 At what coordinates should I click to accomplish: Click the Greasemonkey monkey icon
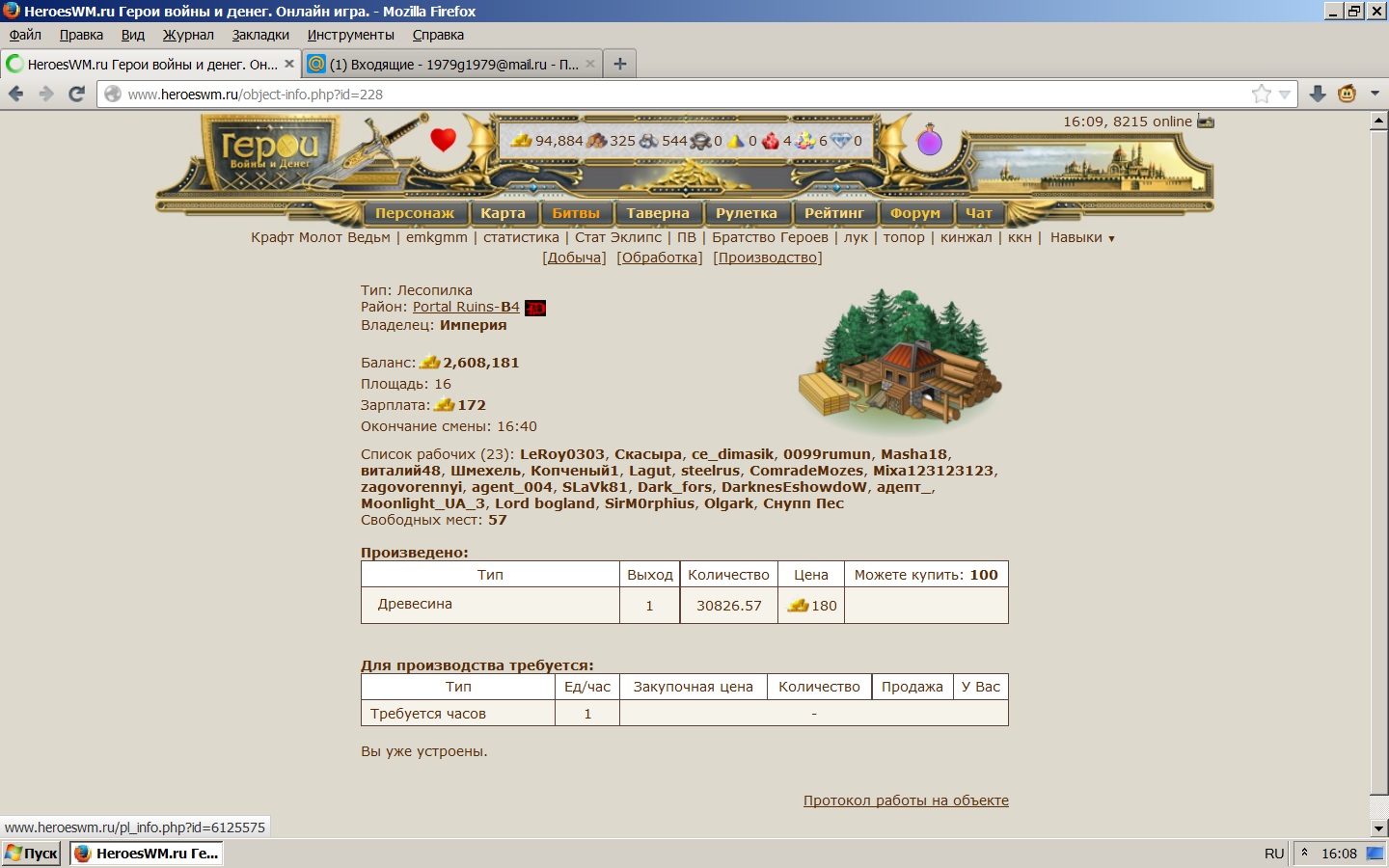(x=1347, y=94)
